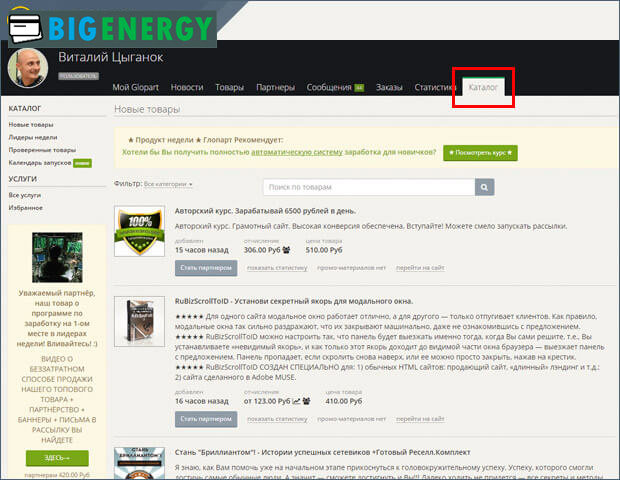Click the BIGENERGY logo card icon

(26, 28)
